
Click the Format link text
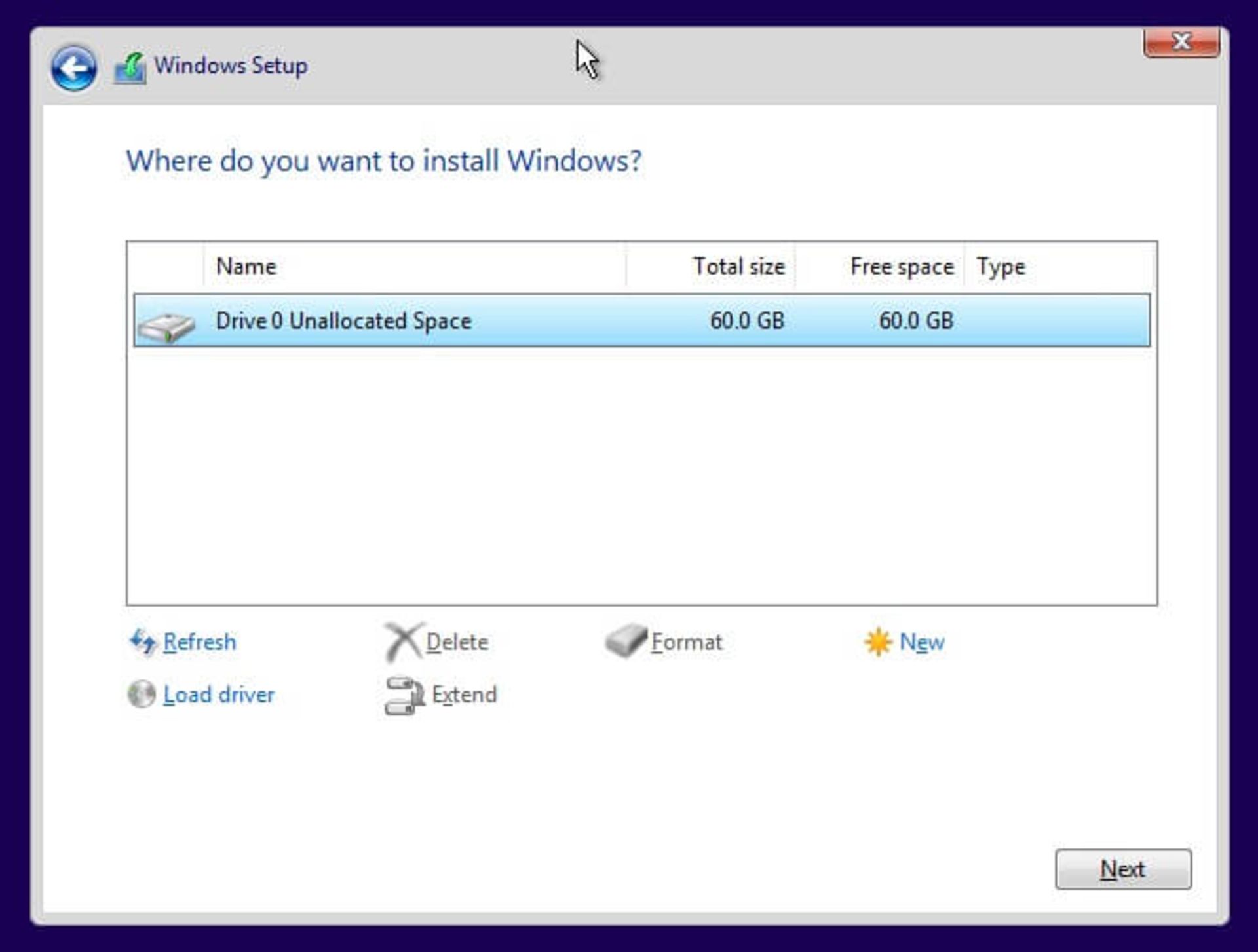point(686,642)
